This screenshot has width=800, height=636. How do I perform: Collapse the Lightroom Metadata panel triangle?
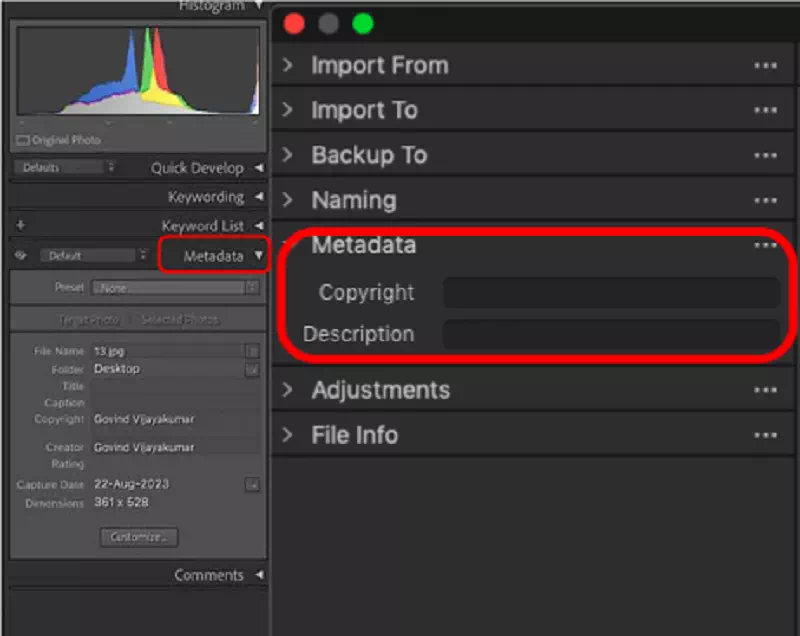(x=259, y=255)
